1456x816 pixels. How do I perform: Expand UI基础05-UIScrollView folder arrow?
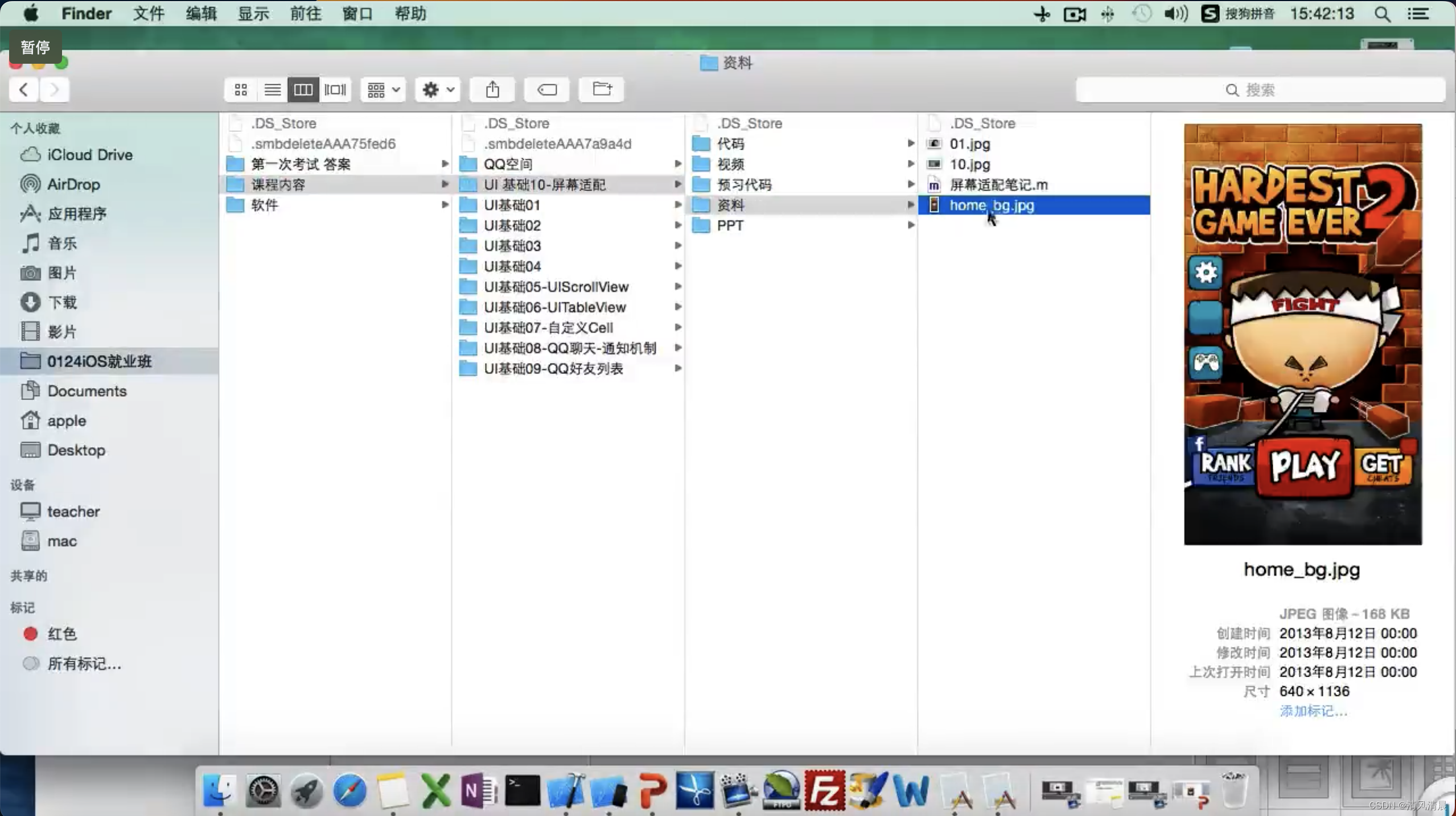[x=677, y=287]
